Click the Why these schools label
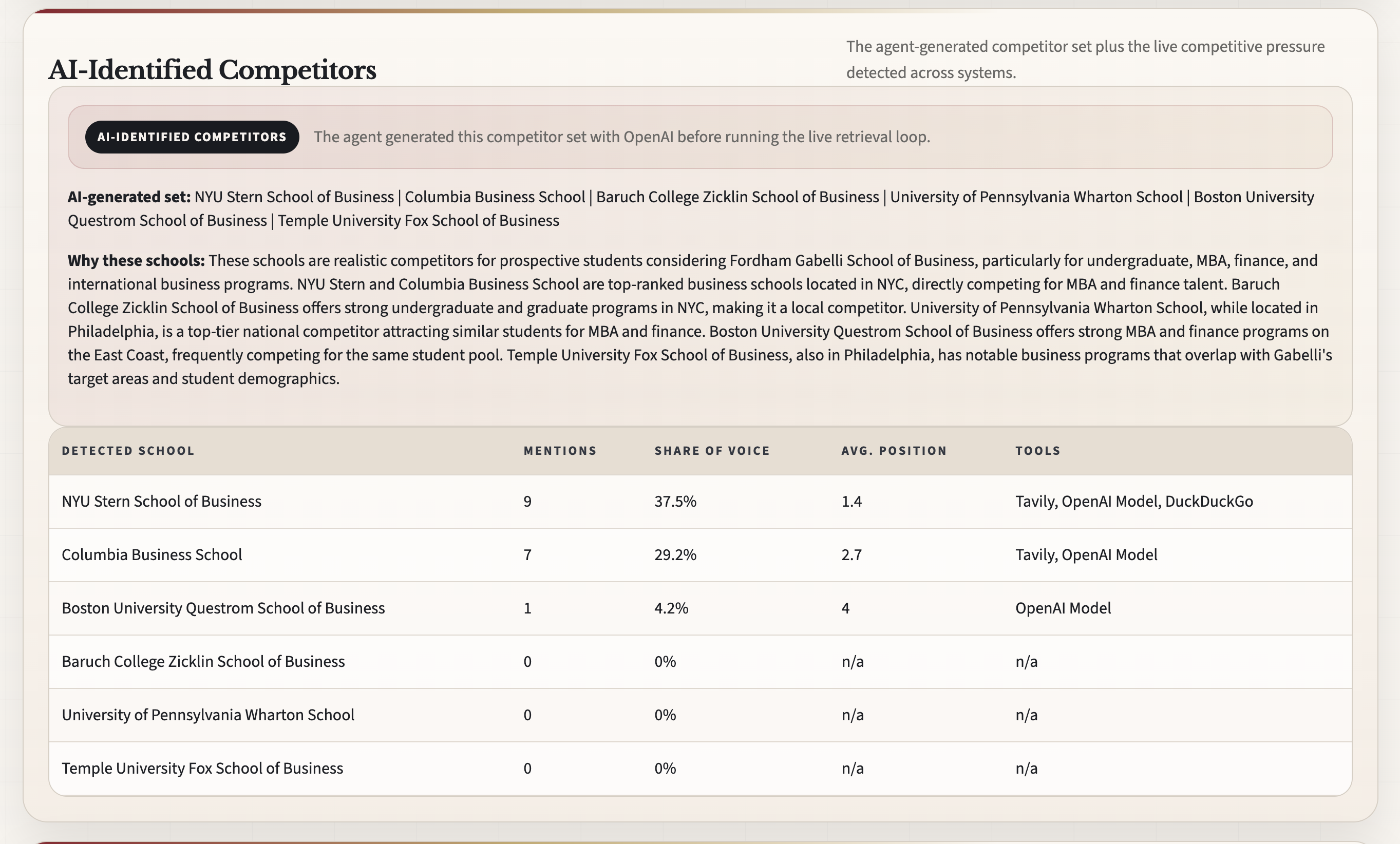This screenshot has width=1400, height=844. click(x=136, y=260)
